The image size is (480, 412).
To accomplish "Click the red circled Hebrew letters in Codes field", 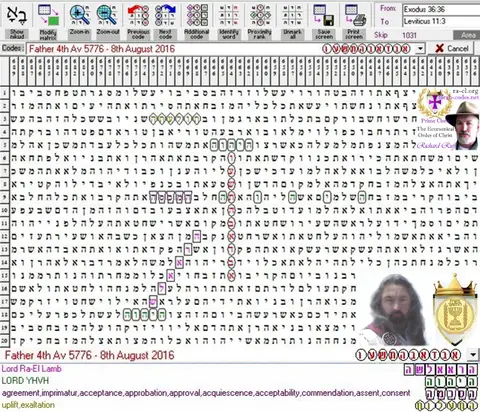I will [x=366, y=49].
